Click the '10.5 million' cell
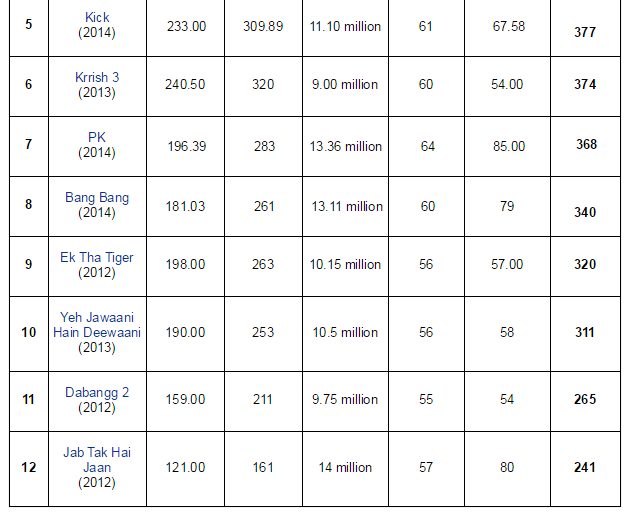 click(345, 333)
